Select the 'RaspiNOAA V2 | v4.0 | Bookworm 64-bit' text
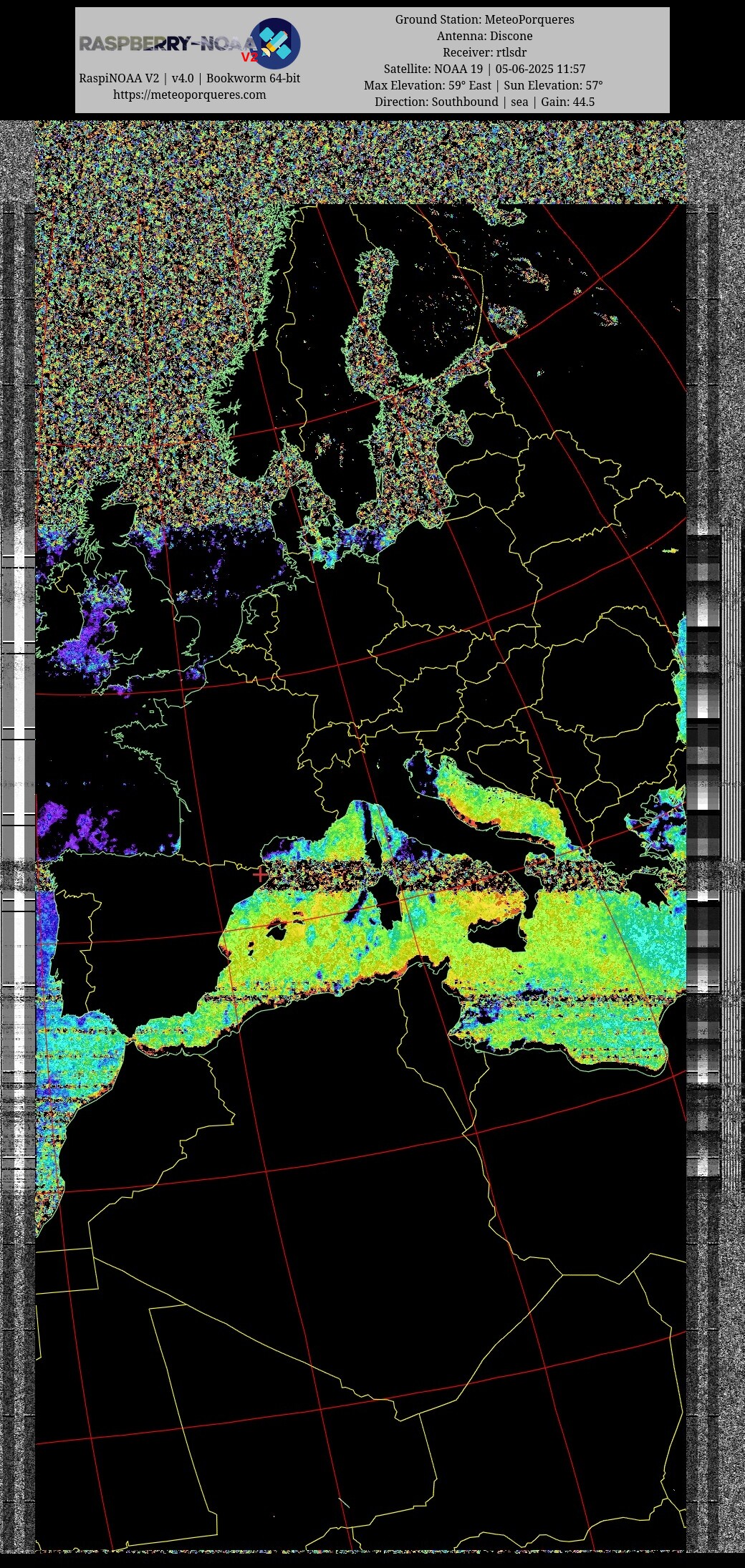Image resolution: width=745 pixels, height=1568 pixels. coord(189,78)
